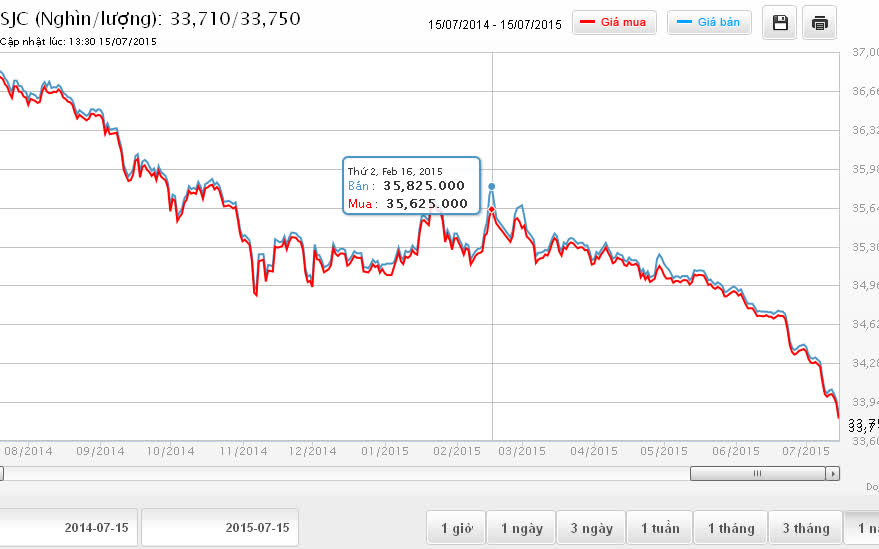The height and width of the screenshot is (549, 879).
Task: Select the 1 tuần time range
Action: (x=660, y=528)
